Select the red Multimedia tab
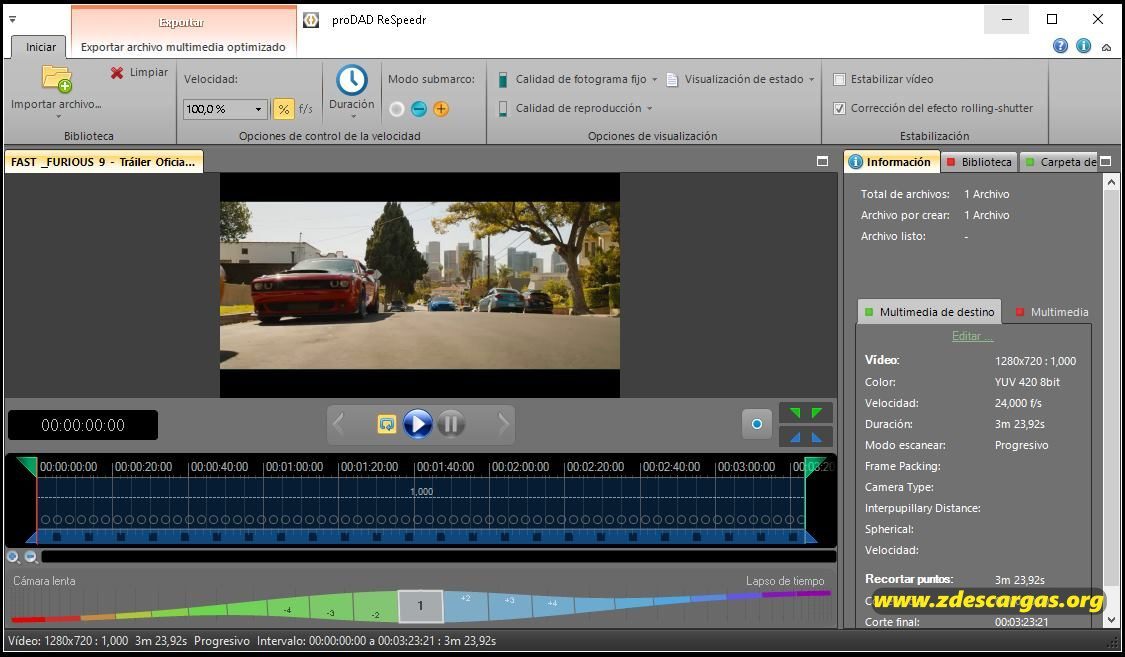 pyautogui.click(x=1052, y=312)
